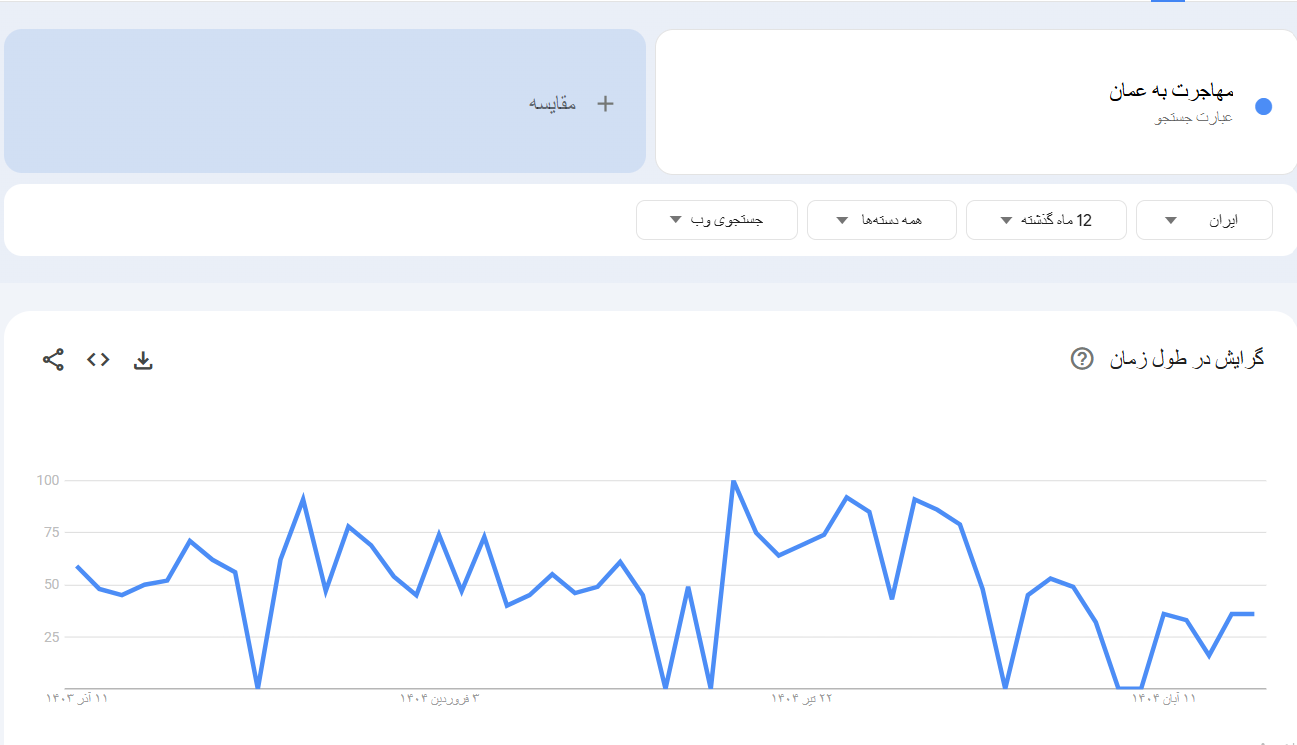Screen dimensions: 1297x745
Task: Click the ۳ فروردین ۱۴۰۴ axis date
Action: click(439, 698)
